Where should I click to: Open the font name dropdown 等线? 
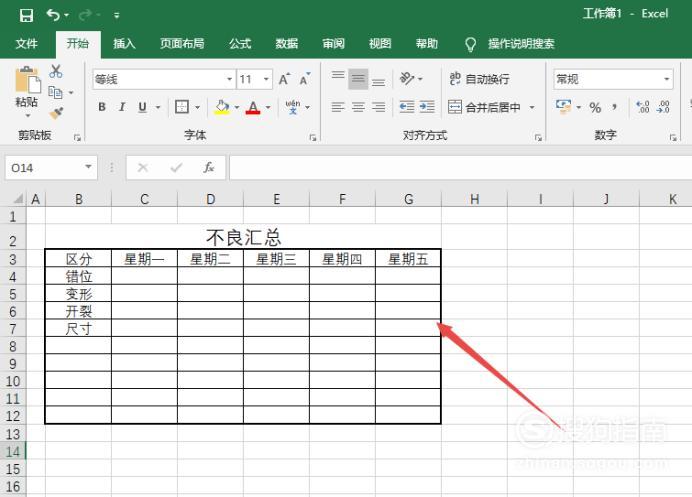[x=229, y=79]
